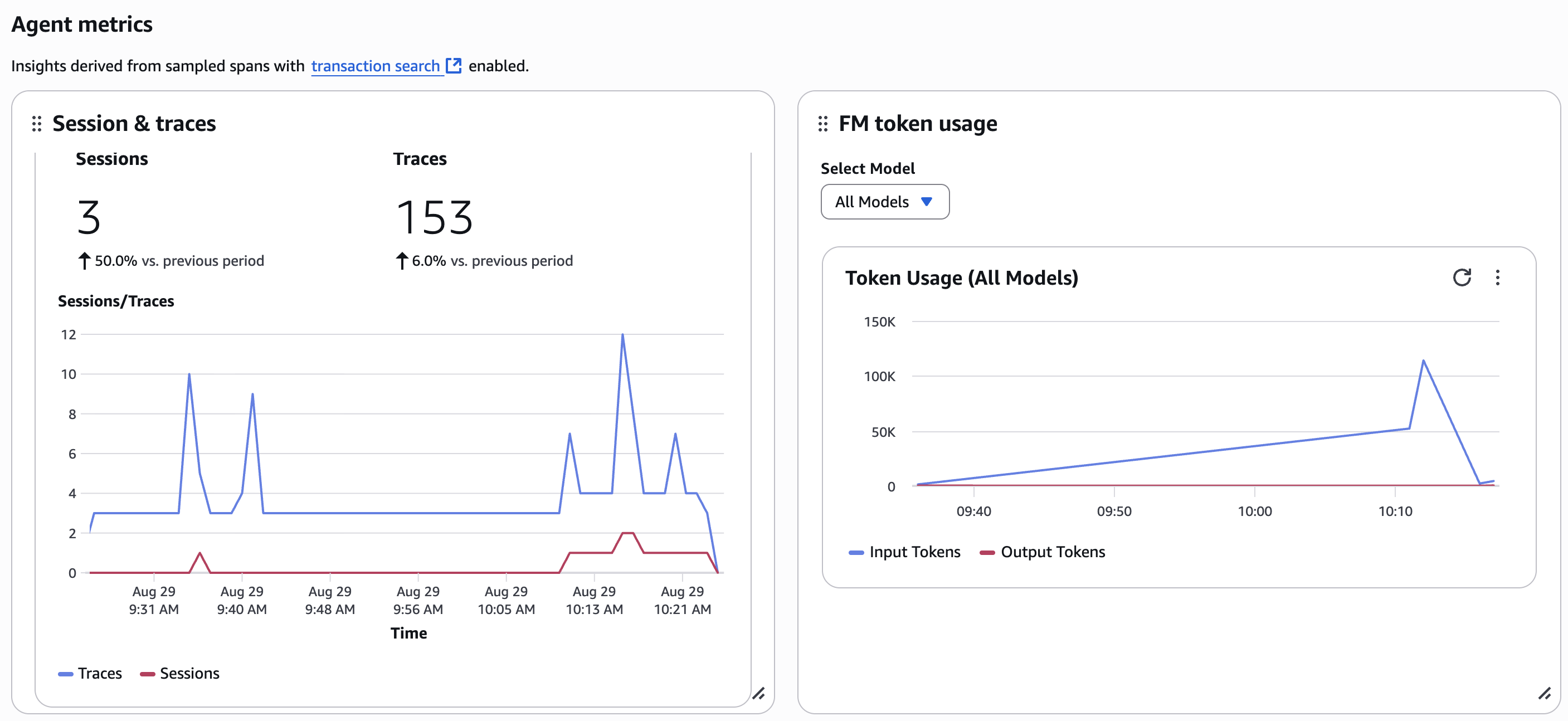Viewport: 1568px width, 721px height.
Task: Open the transaction search link
Action: (x=375, y=66)
